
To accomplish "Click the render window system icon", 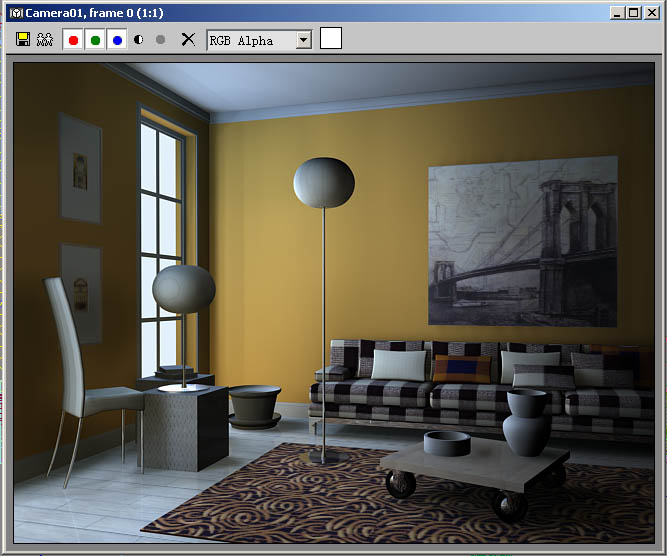I will click(16, 13).
